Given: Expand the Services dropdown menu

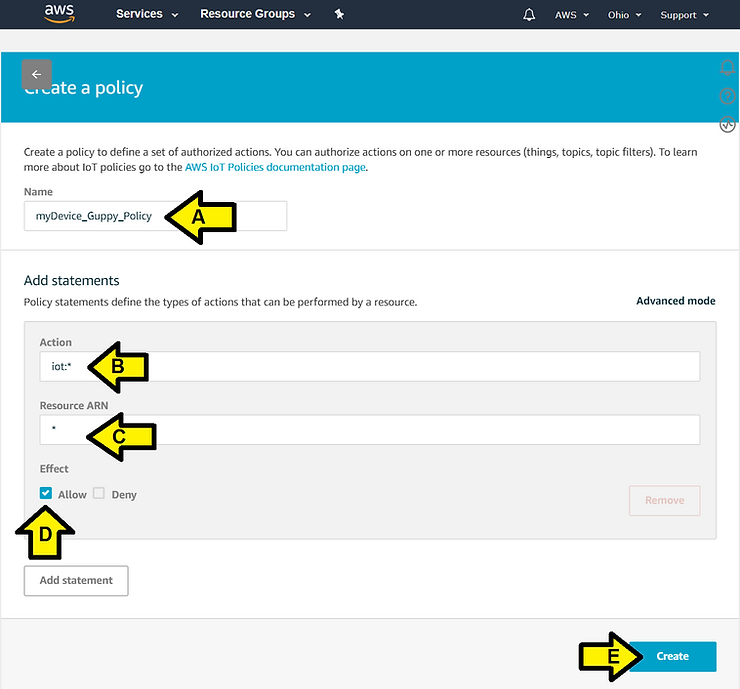Looking at the screenshot, I should 147,15.
